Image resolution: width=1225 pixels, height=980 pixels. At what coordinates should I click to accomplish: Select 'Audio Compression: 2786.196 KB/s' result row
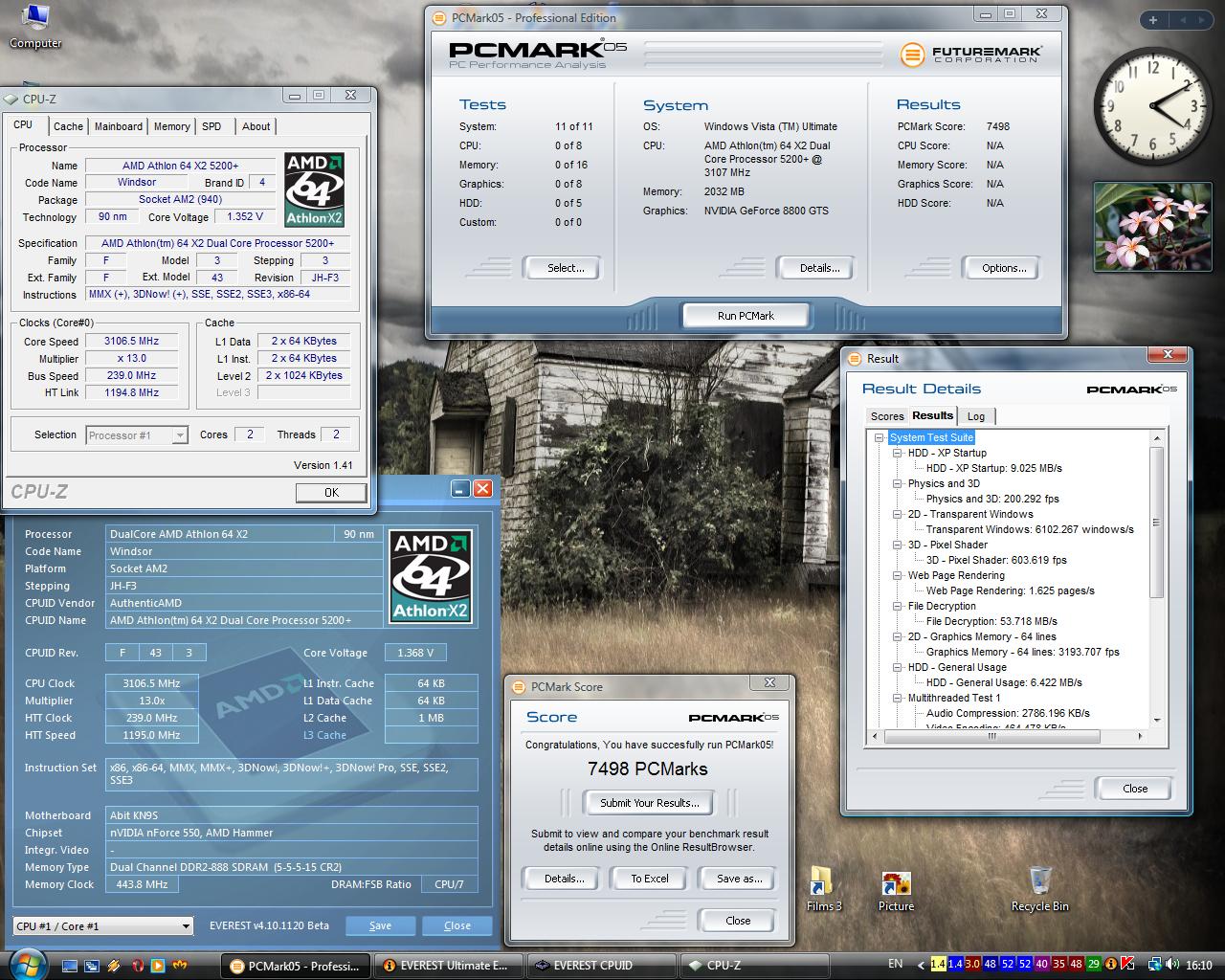pyautogui.click(x=1008, y=713)
